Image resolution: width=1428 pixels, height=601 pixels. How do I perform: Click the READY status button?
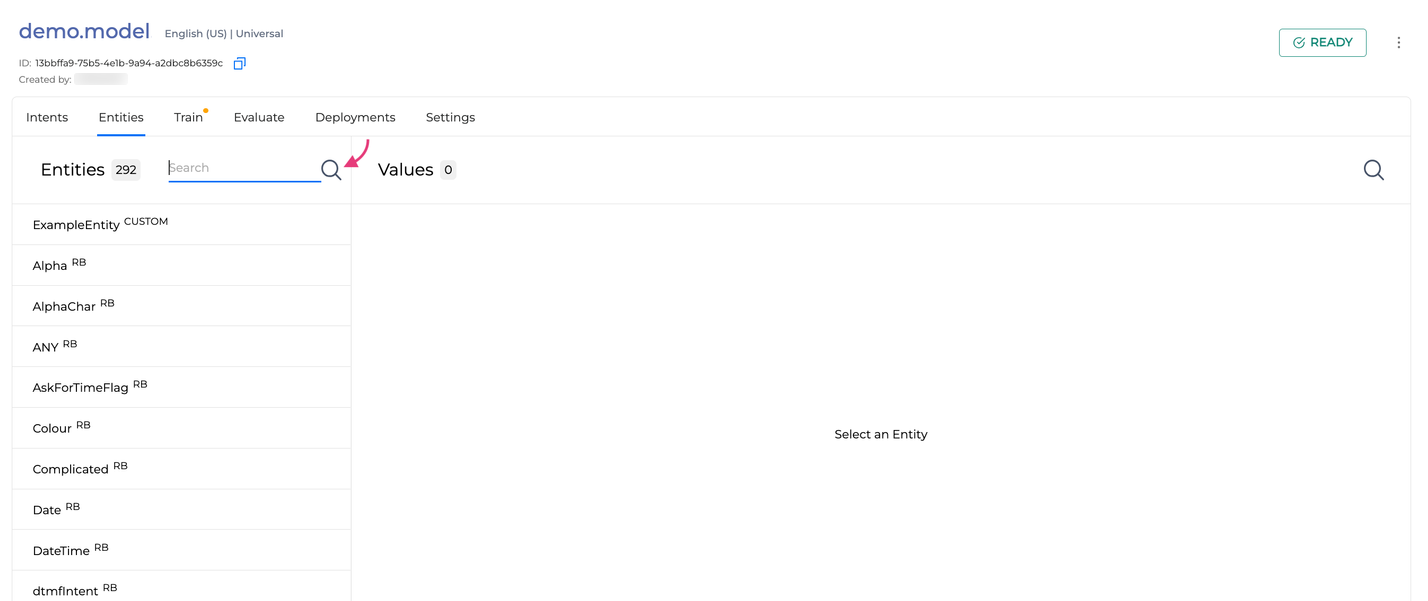coord(1322,43)
